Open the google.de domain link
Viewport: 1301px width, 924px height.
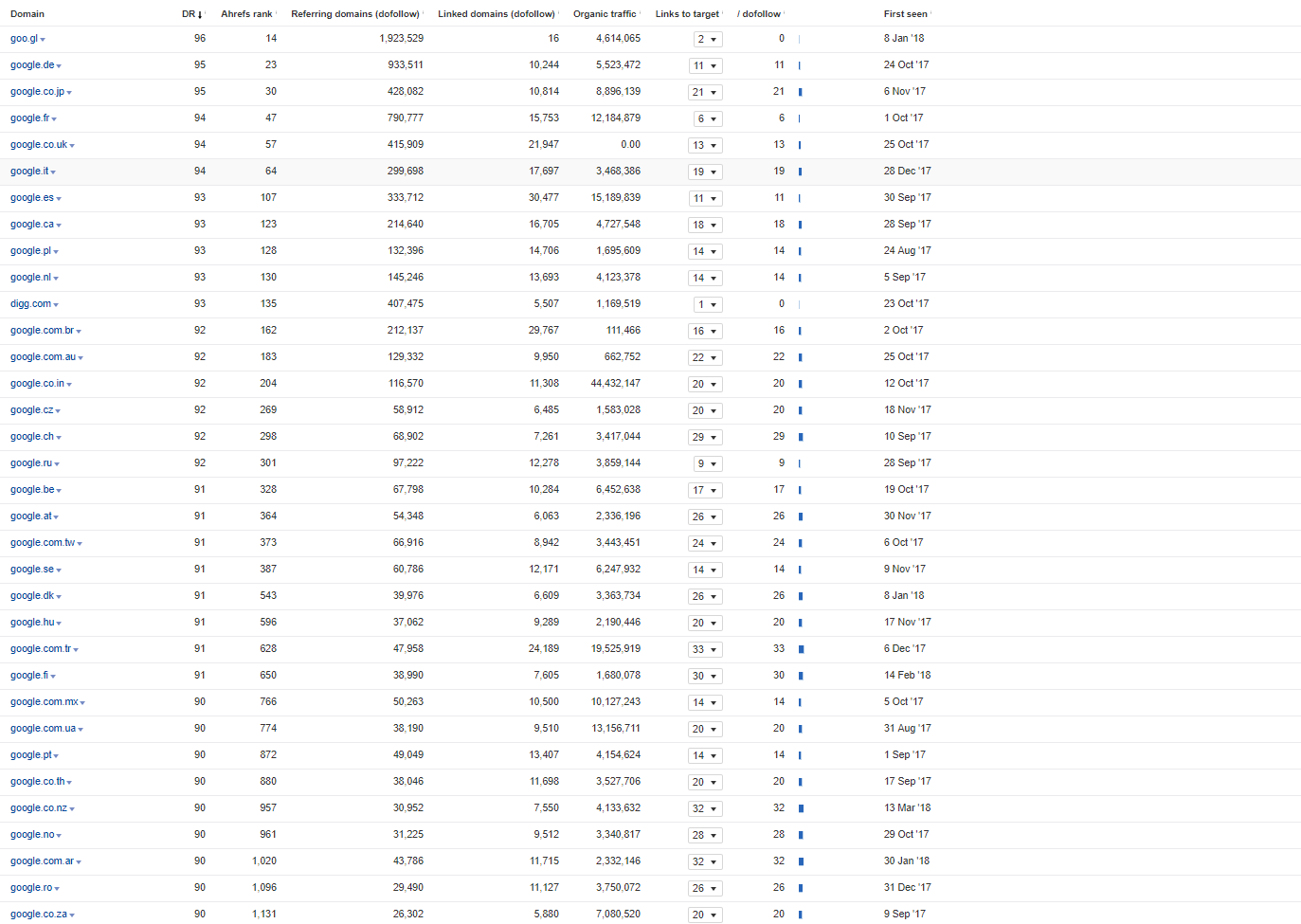[x=32, y=64]
